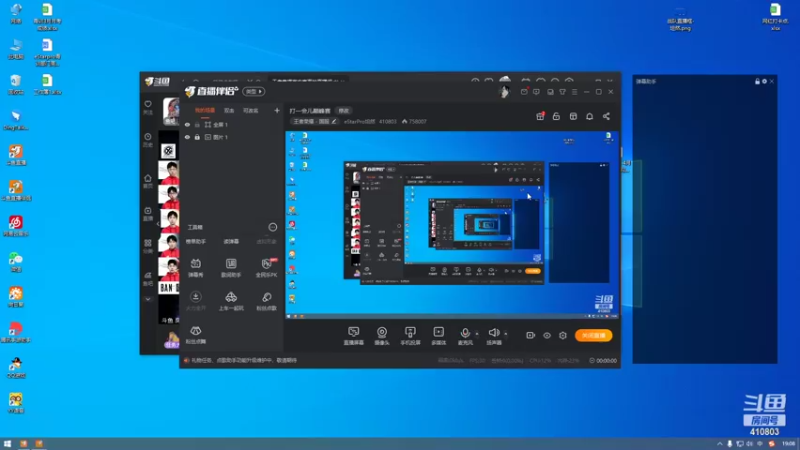Open the layout panel icon in header
This screenshot has width=800, height=450.
click(573, 116)
